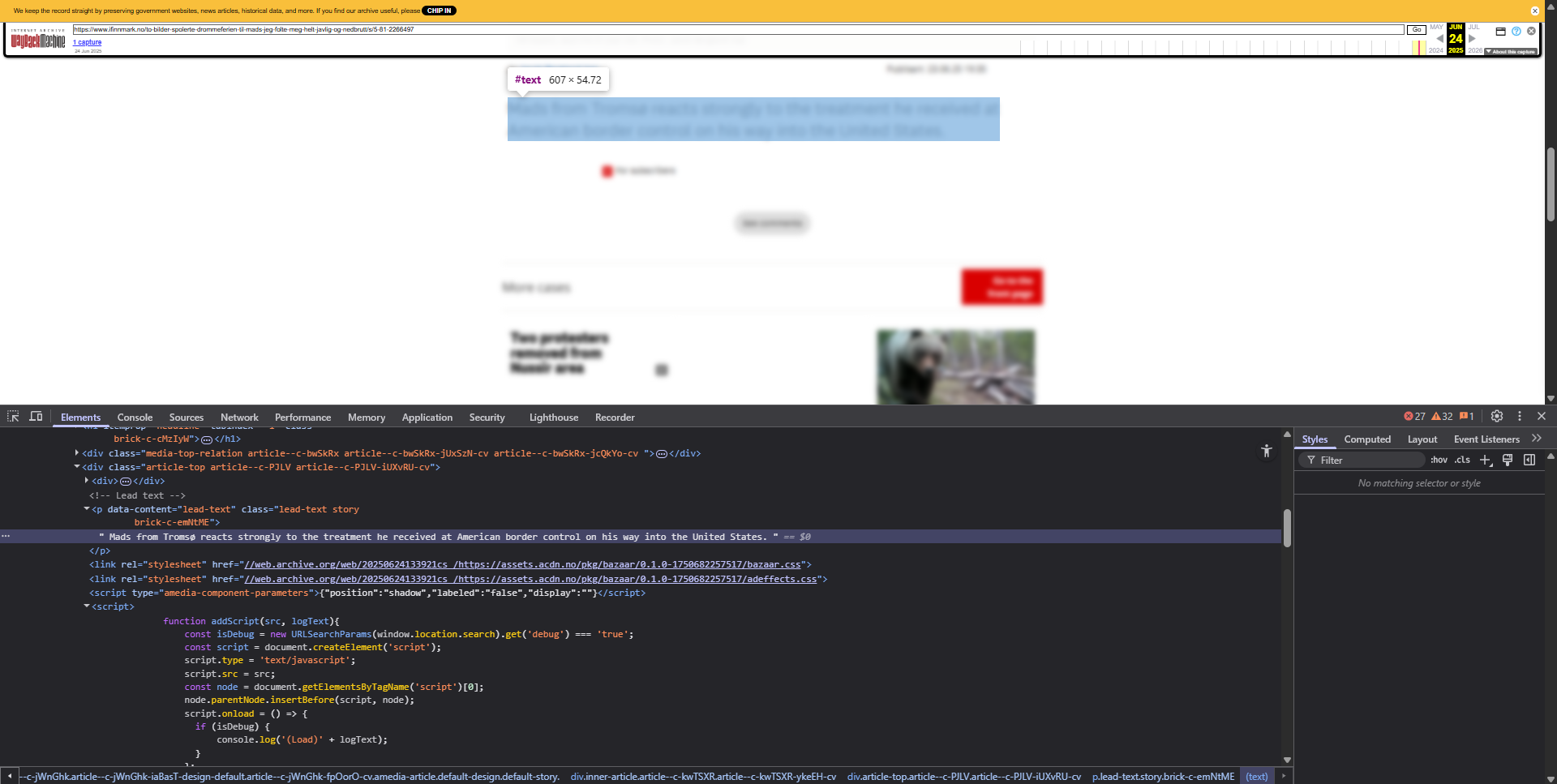Viewport: 1557px width, 784px height.
Task: Click Wayback toolbar help question icon
Action: click(1516, 31)
